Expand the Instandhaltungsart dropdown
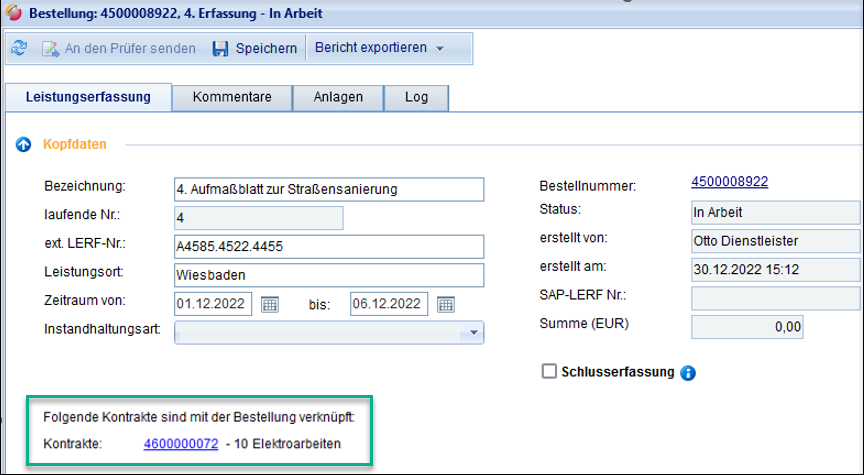 471,333
